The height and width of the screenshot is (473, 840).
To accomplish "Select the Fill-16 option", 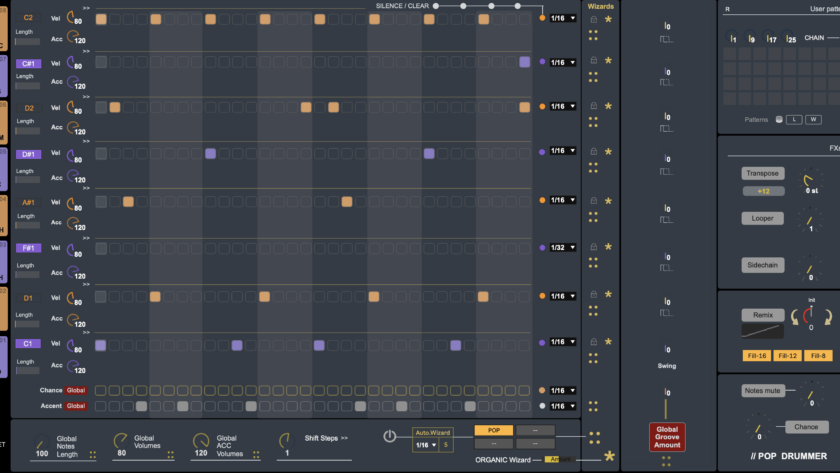I will [x=757, y=355].
